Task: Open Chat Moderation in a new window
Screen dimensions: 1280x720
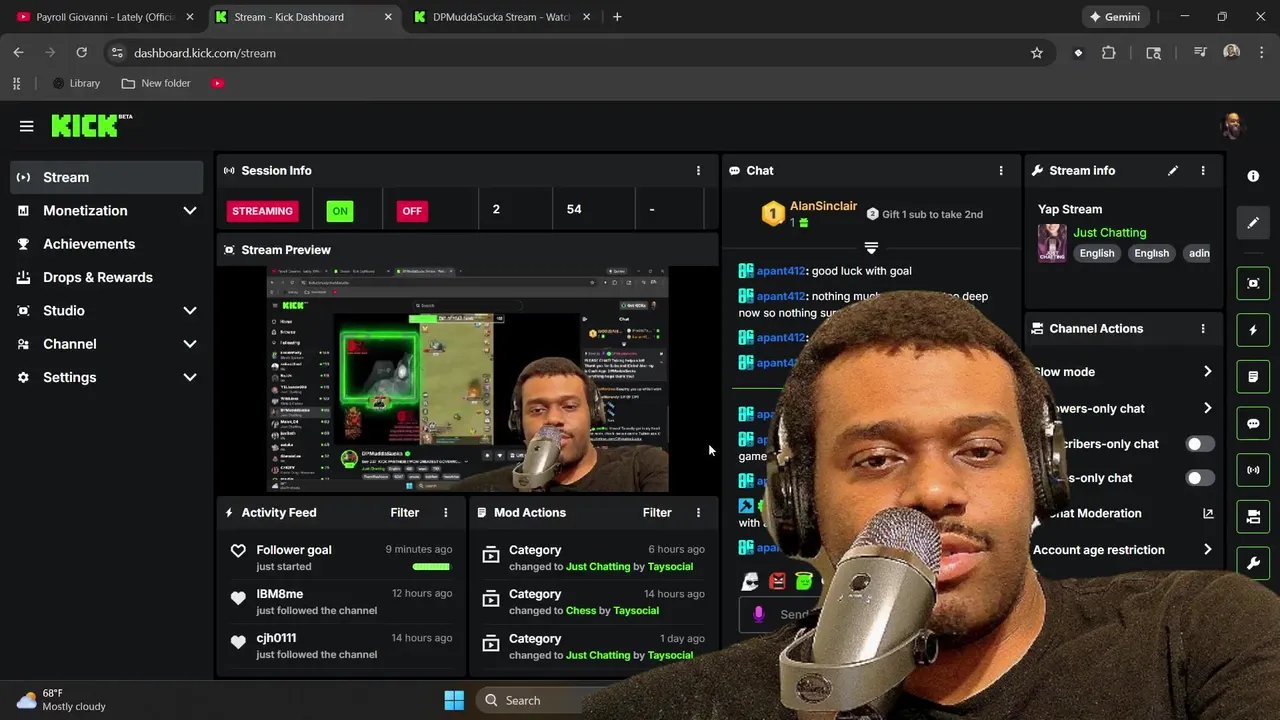Action: coord(1208,513)
